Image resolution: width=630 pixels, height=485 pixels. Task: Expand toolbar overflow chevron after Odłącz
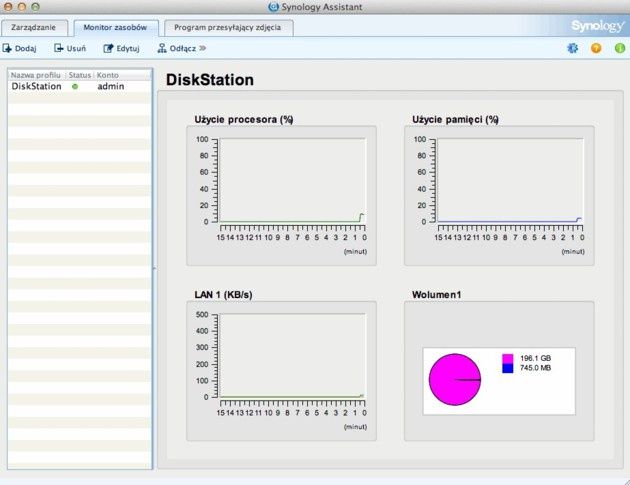point(202,48)
